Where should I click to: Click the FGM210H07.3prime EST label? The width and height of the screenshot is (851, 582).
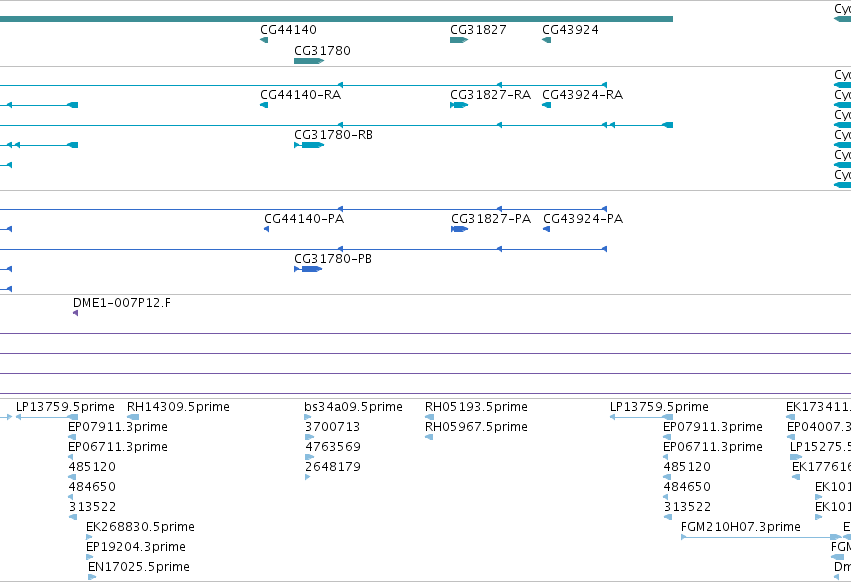(740, 527)
